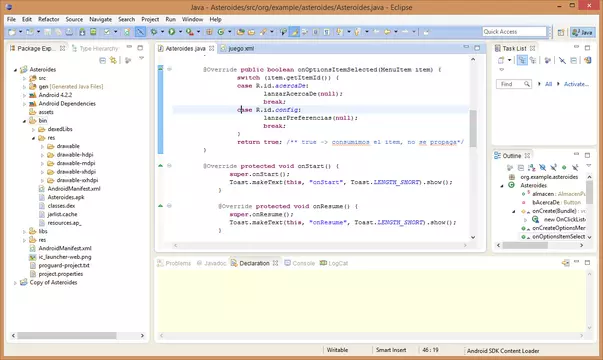This screenshot has height=360, width=603.
Task: Click the Debug bug icon in toolbar
Action: pos(153,32)
